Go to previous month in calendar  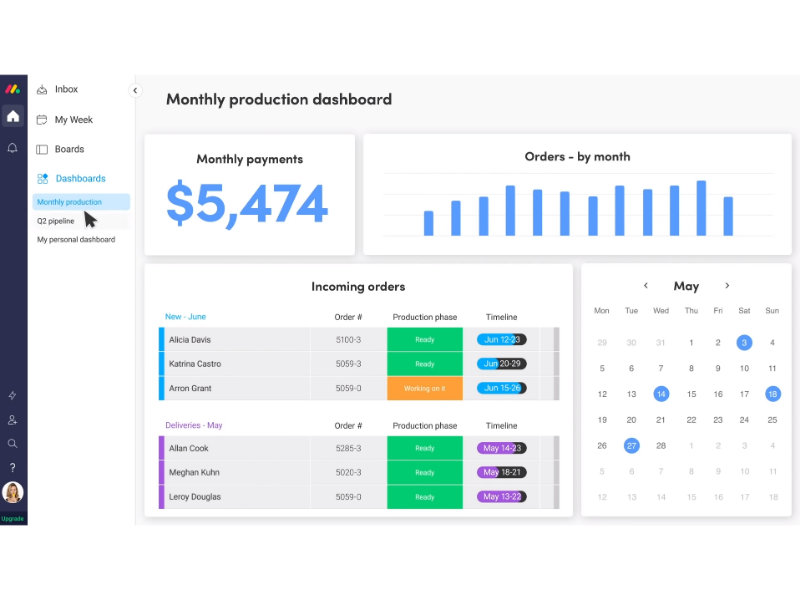coord(645,285)
